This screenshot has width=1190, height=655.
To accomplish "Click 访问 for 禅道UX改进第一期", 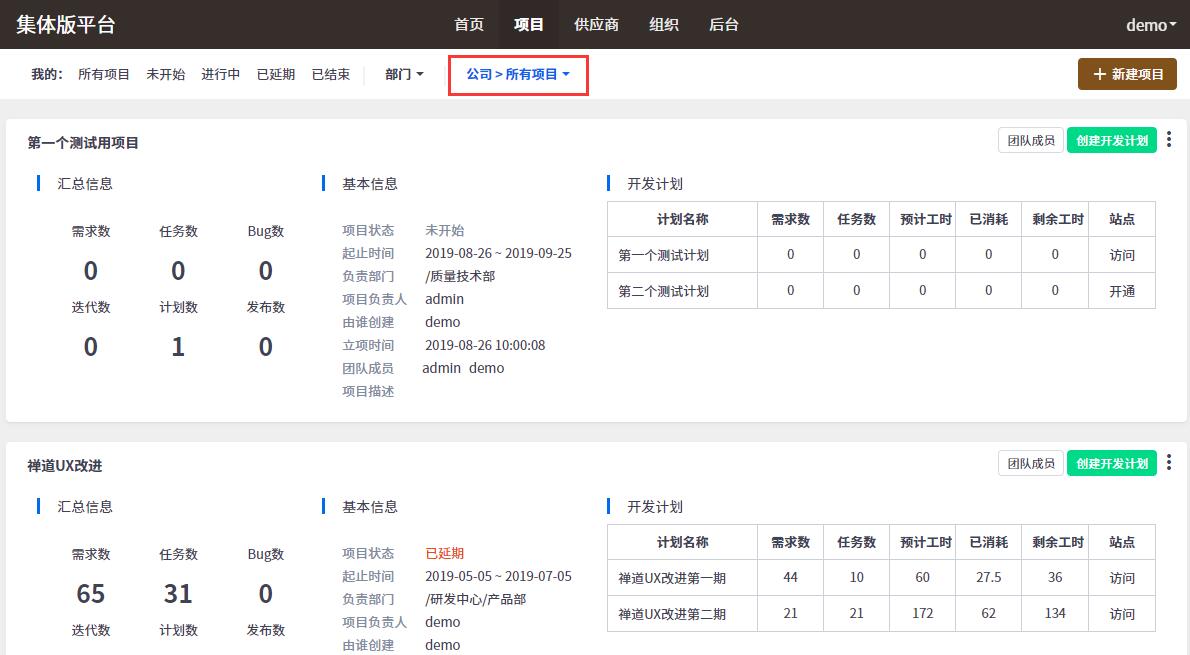I will [1122, 578].
